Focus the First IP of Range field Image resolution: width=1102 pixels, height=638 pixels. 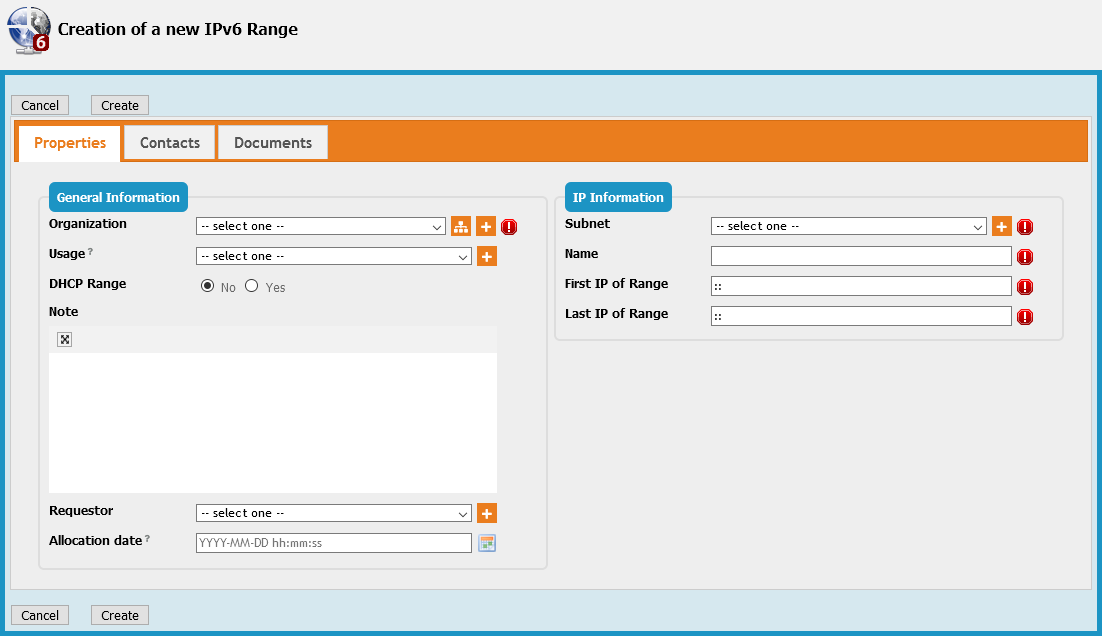(x=861, y=287)
